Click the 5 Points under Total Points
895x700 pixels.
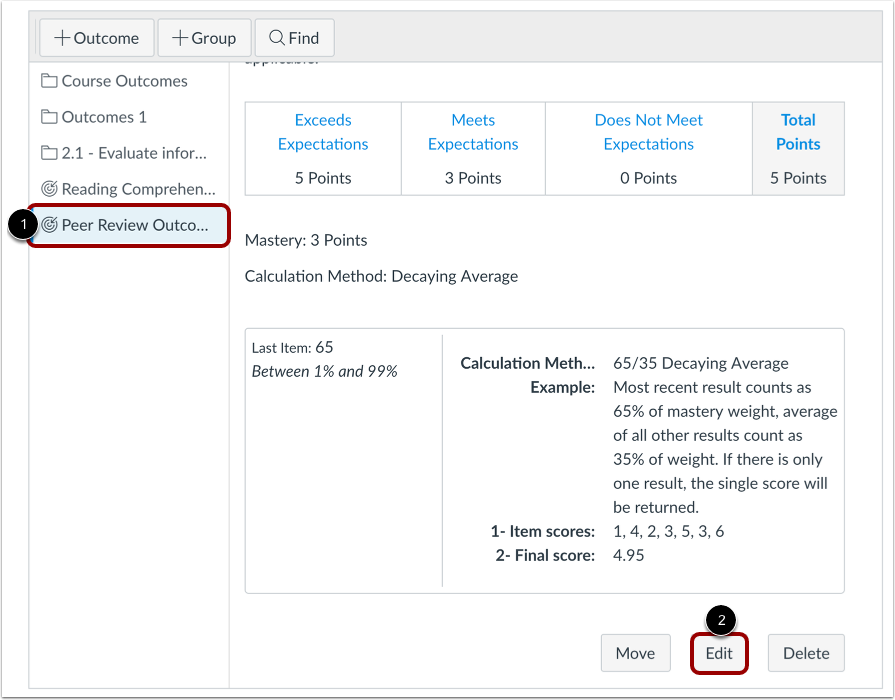coord(798,178)
